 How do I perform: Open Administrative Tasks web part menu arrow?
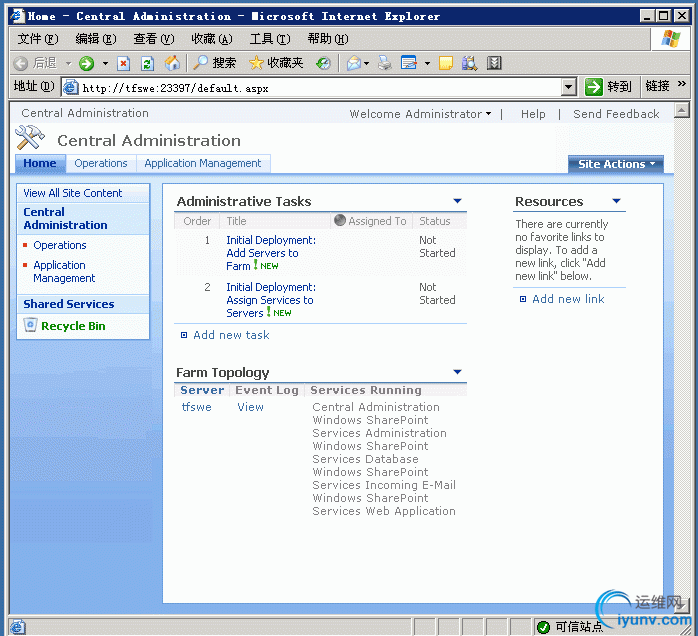tap(457, 201)
